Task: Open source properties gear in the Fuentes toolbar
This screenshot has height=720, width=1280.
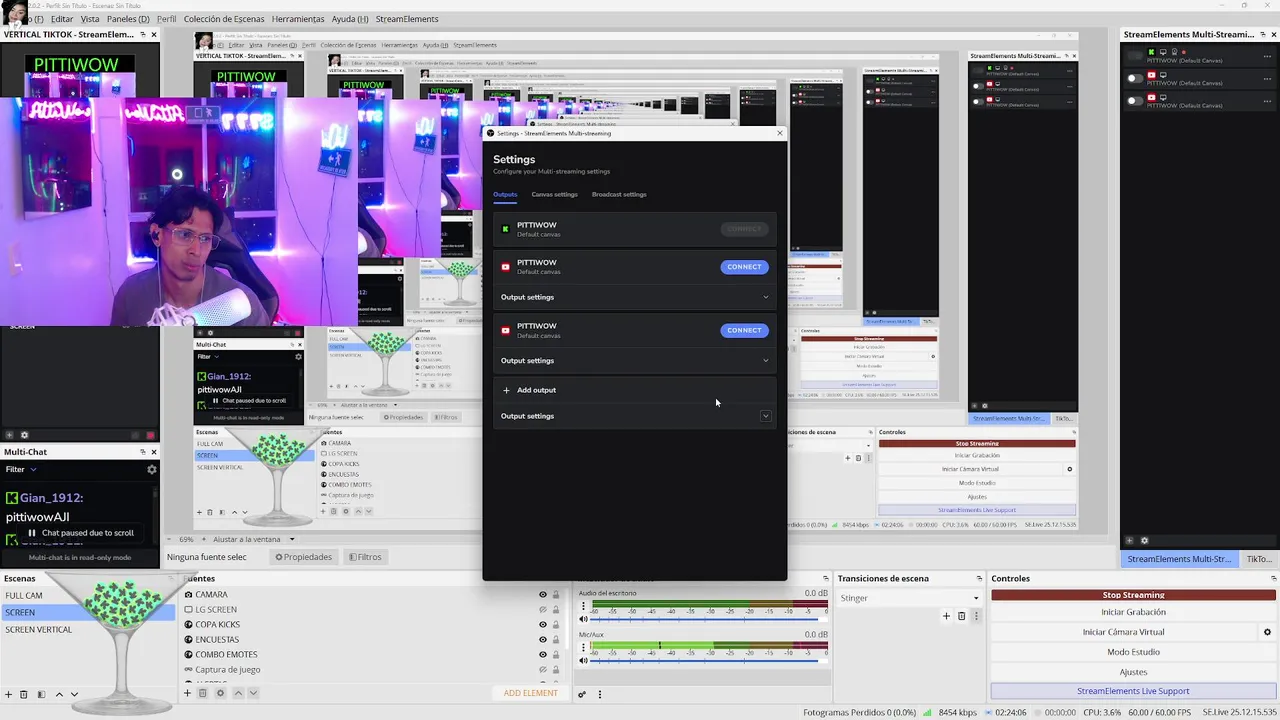Action: coord(221,693)
